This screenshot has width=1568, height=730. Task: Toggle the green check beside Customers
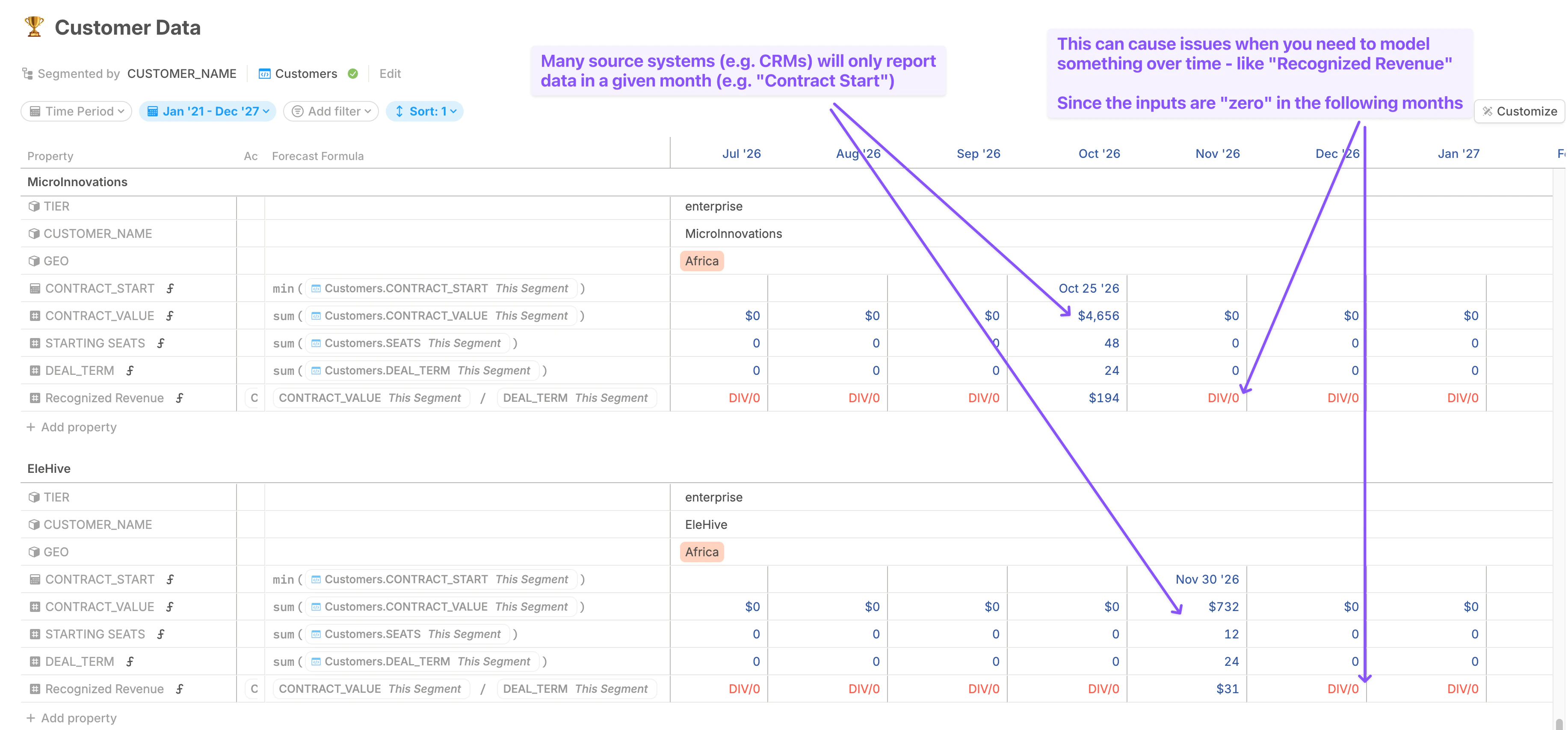(353, 73)
